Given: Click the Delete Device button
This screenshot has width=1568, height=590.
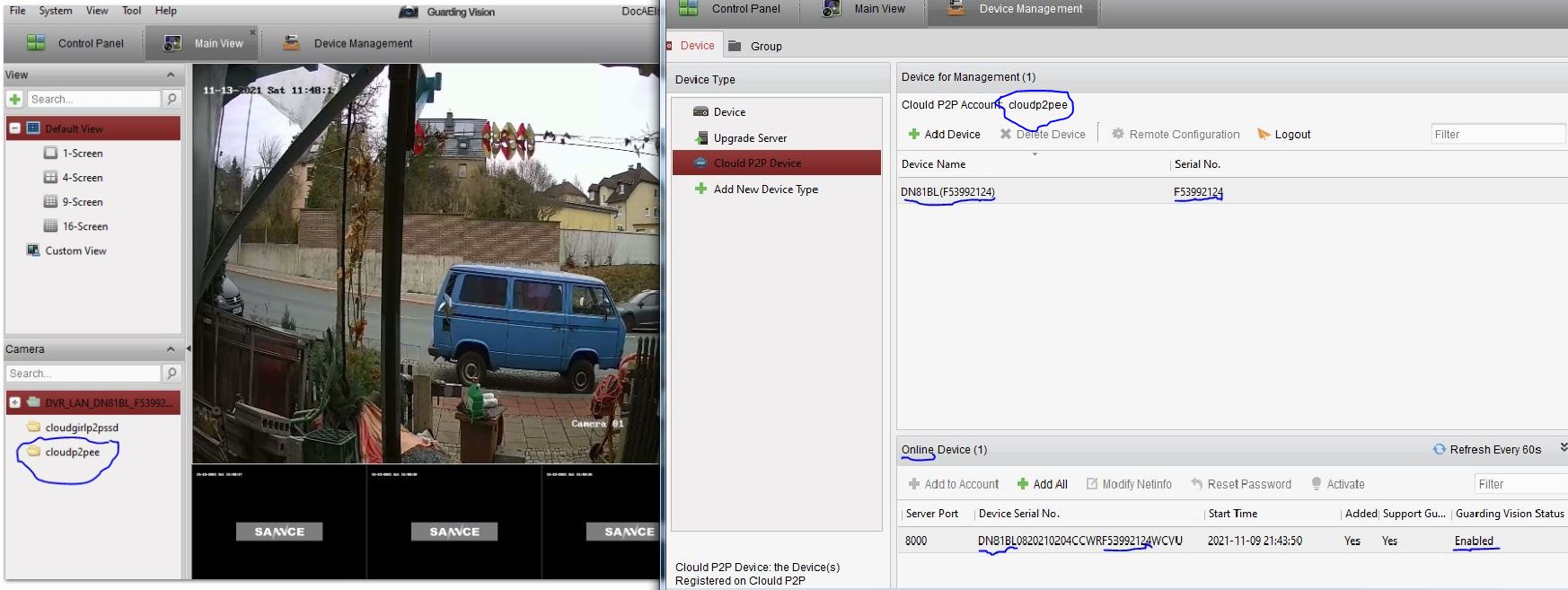Looking at the screenshot, I should (1043, 135).
